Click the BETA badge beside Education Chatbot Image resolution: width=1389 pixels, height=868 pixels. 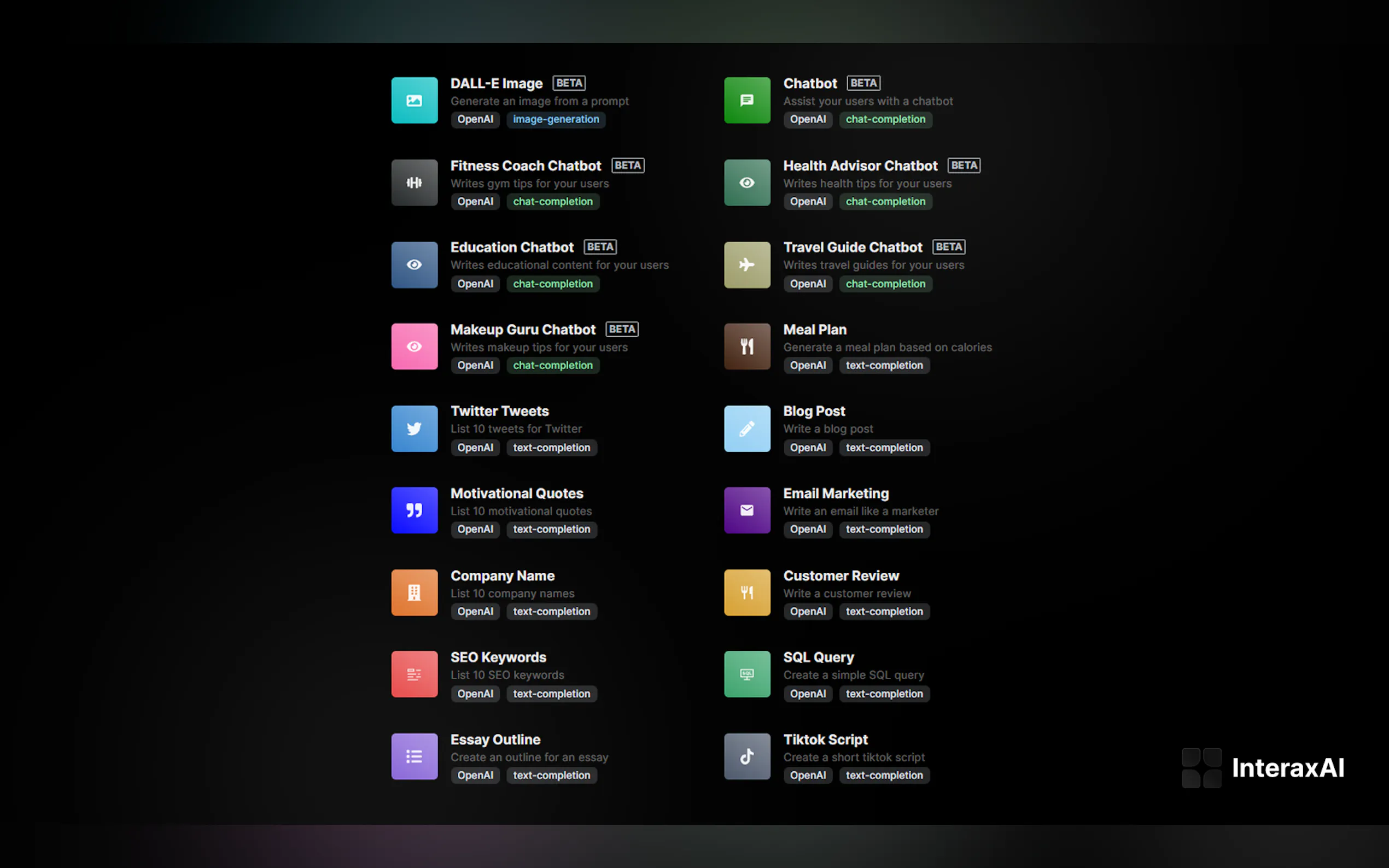pos(600,247)
